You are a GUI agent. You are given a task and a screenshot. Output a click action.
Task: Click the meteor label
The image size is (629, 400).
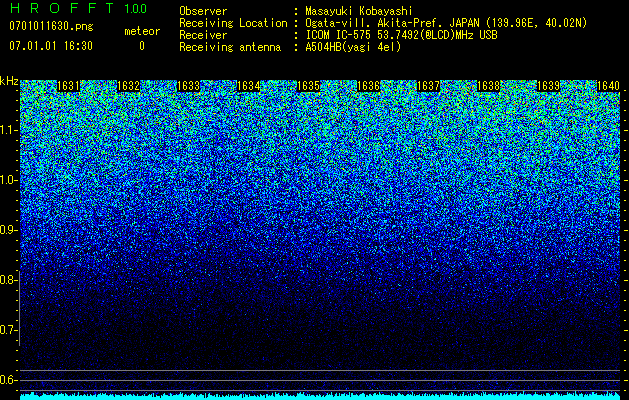click(142, 31)
